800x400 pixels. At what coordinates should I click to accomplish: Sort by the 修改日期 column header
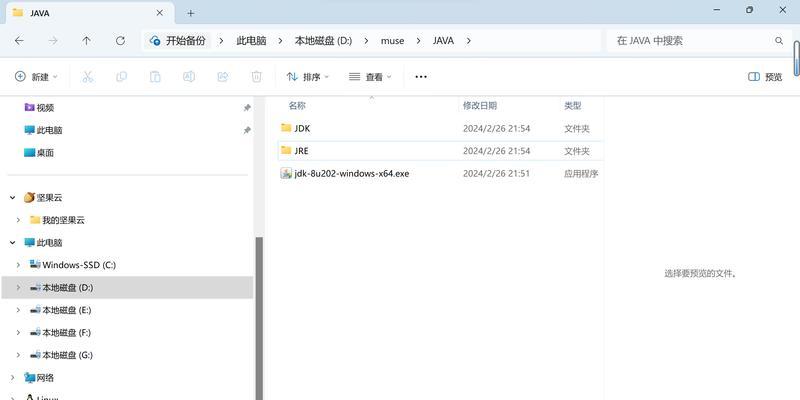[480, 106]
